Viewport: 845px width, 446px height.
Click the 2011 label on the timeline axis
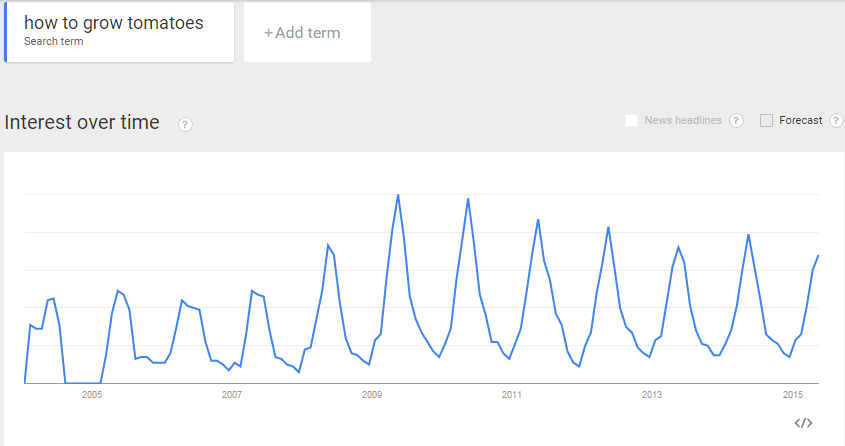[511, 395]
